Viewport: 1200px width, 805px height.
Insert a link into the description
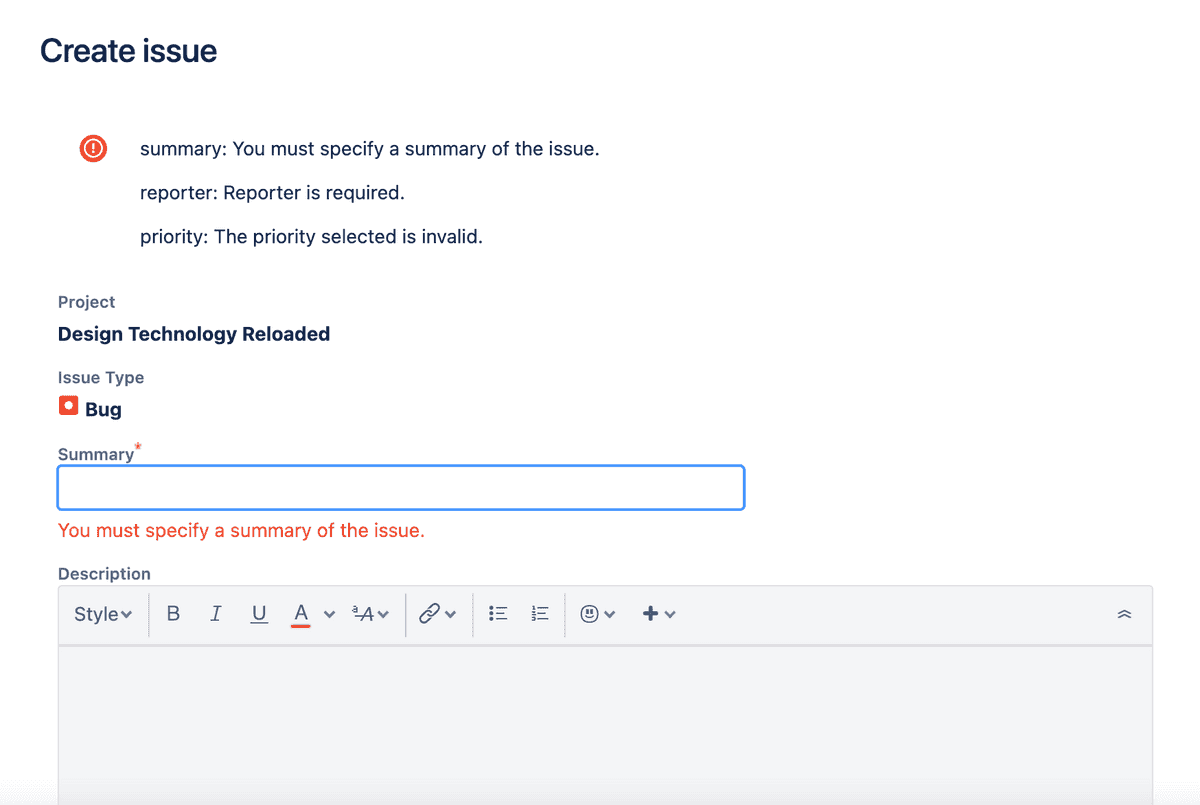(431, 613)
